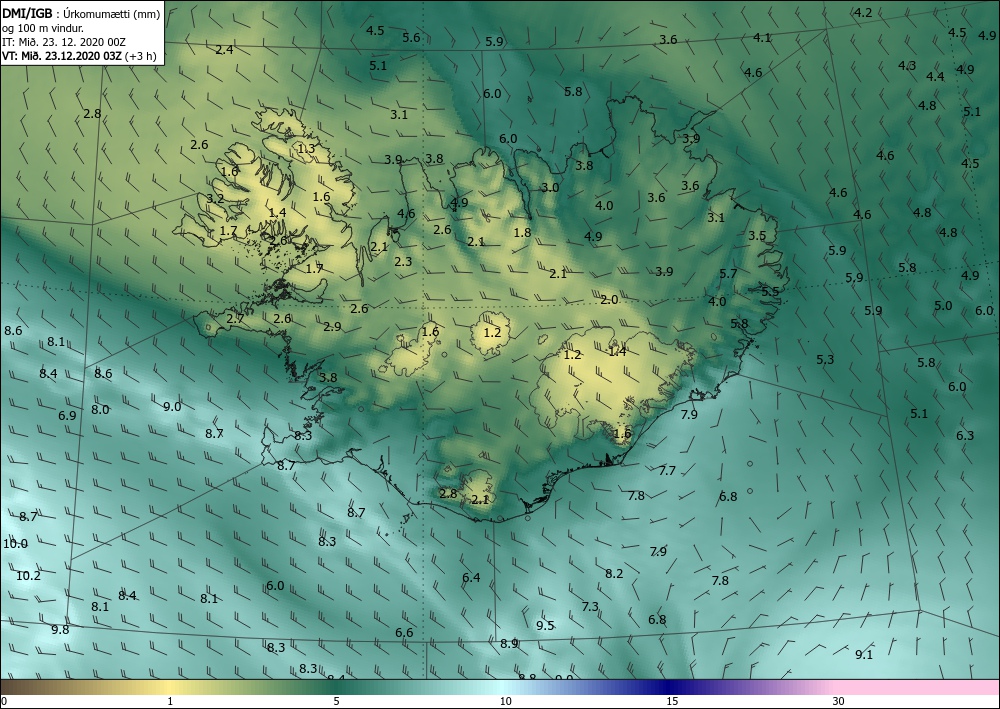Viewport: 1000px width, 709px height.
Task: Click the 2.7 value on the map
Action: point(235,318)
